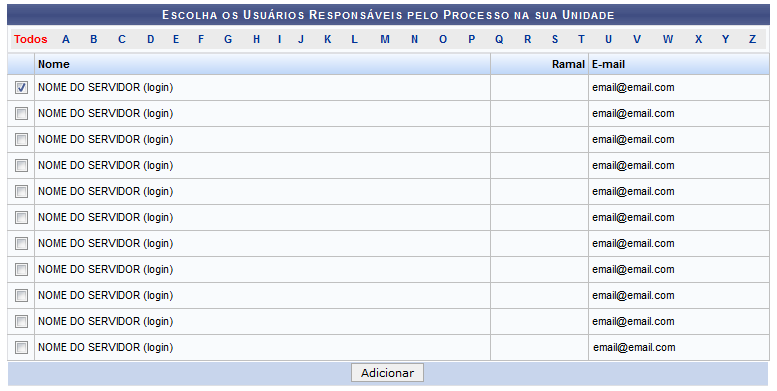Click the Nome column header

pos(54,64)
